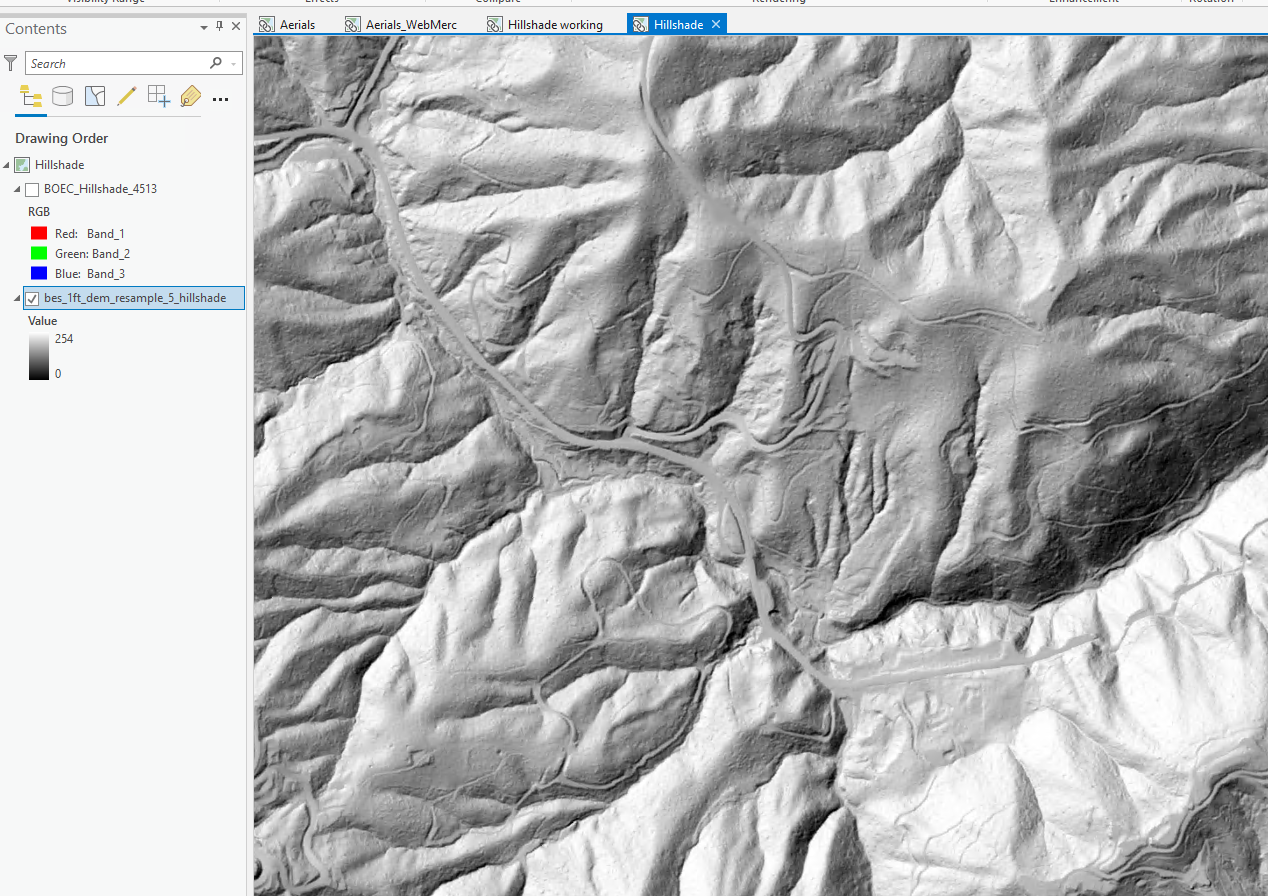Toggle the Hillshade map visibility checkbox
The height and width of the screenshot is (896, 1268).
point(21,164)
